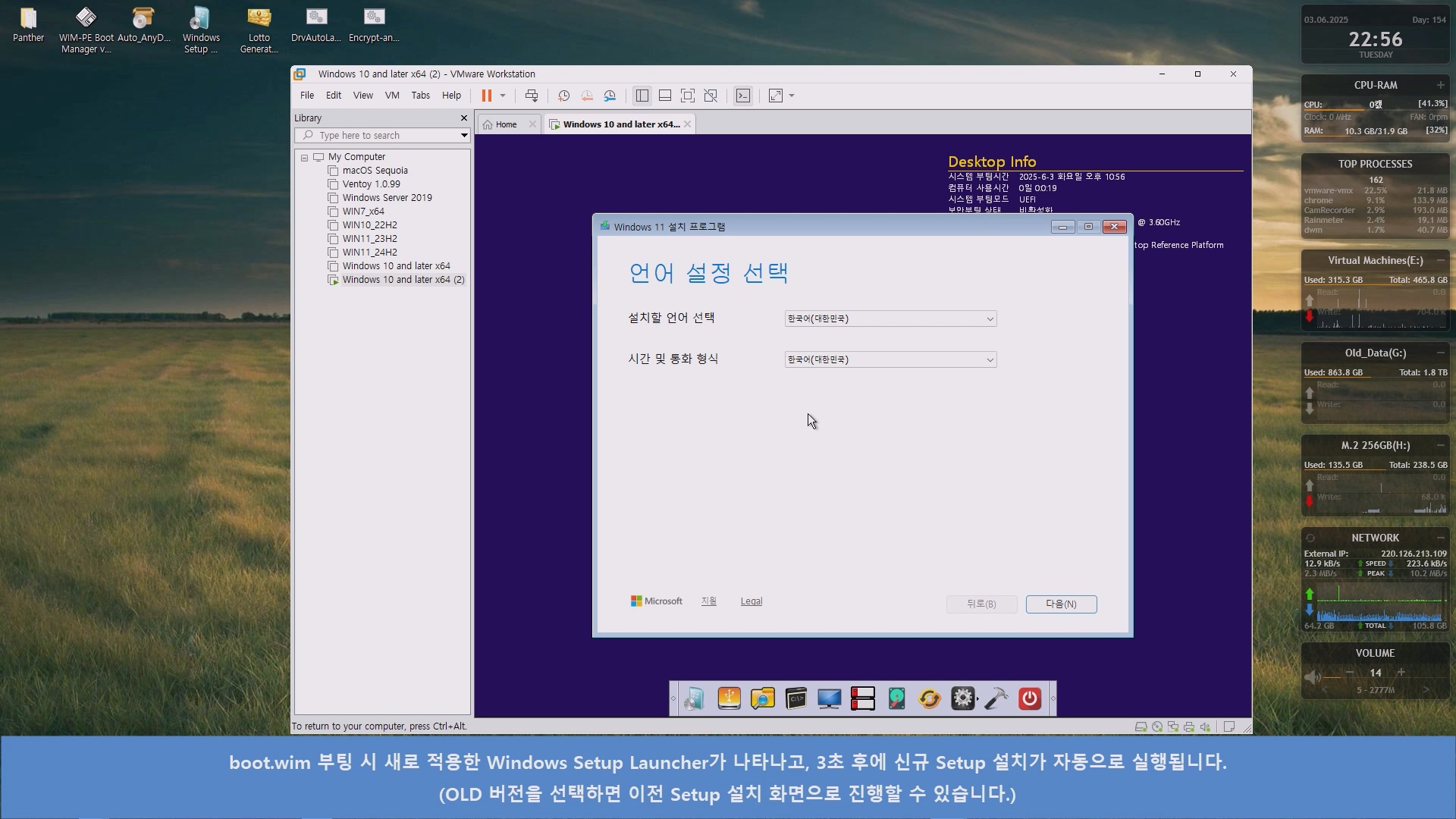Select WIN11_24H2 in the library

tap(369, 253)
